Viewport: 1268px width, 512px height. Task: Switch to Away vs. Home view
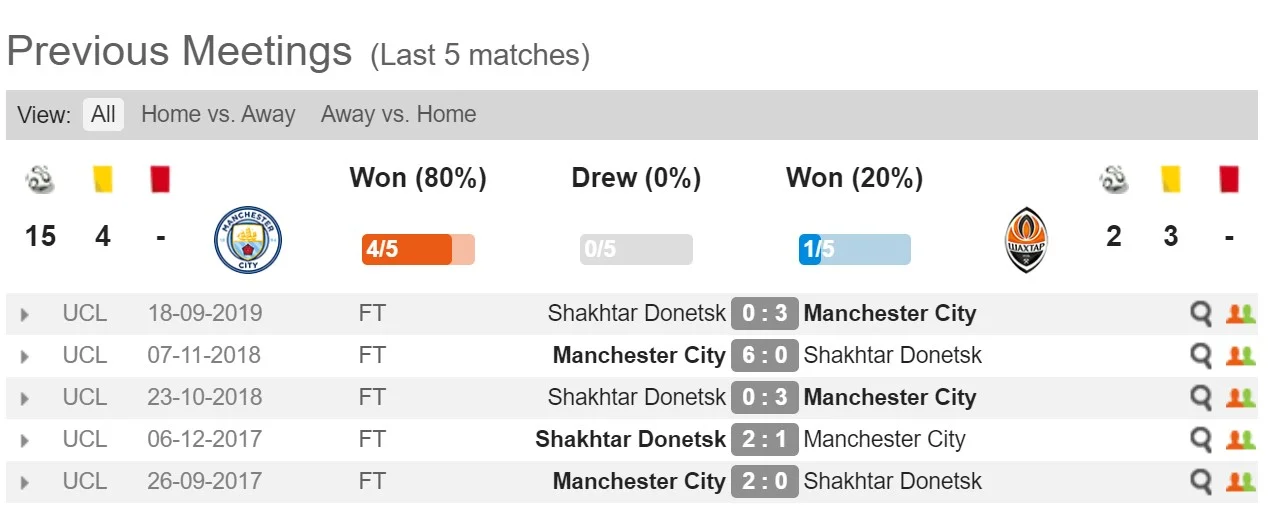pos(398,114)
